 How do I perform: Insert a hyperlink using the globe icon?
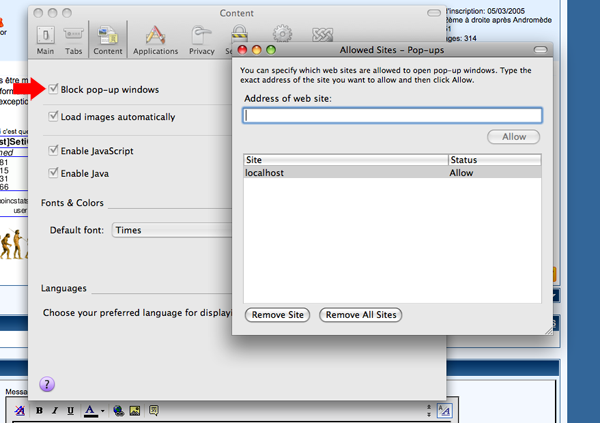pos(118,410)
